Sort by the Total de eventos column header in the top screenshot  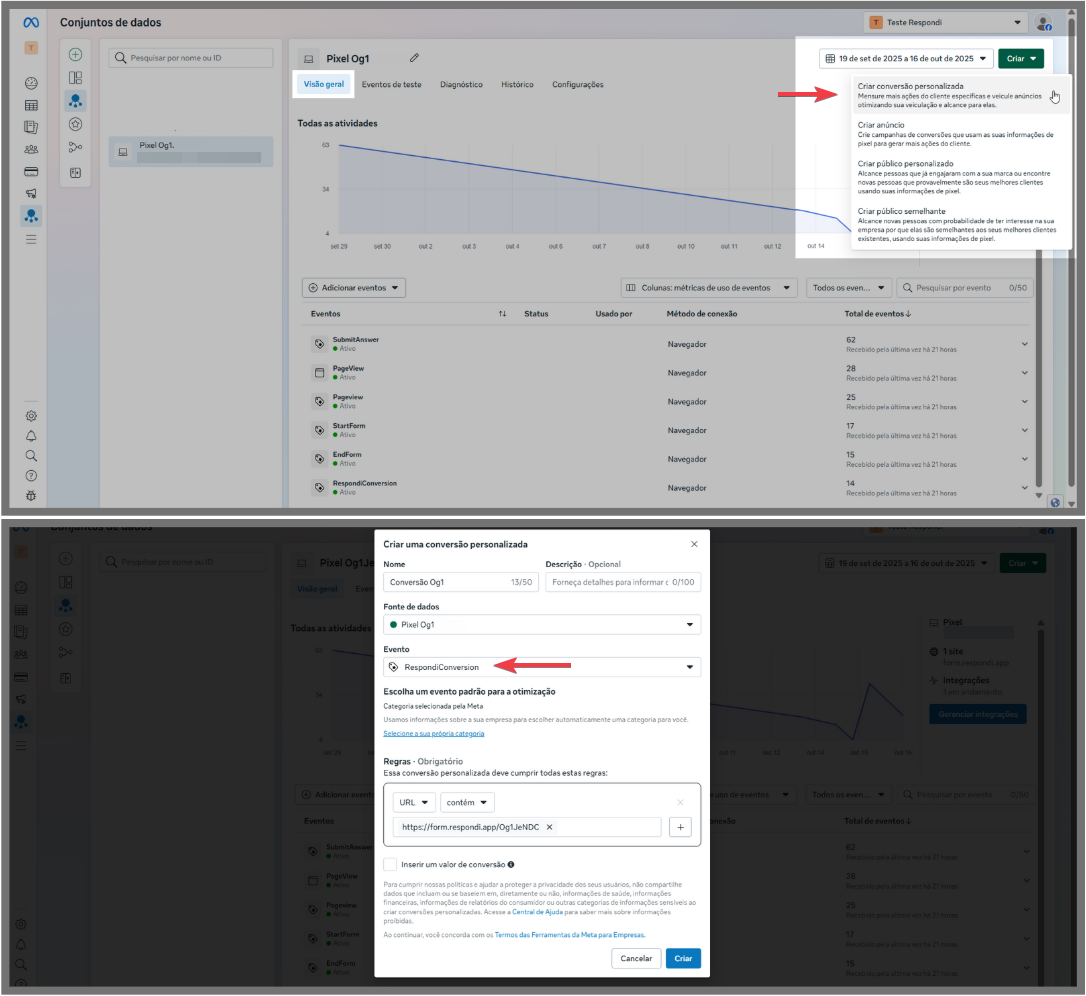[878, 314]
